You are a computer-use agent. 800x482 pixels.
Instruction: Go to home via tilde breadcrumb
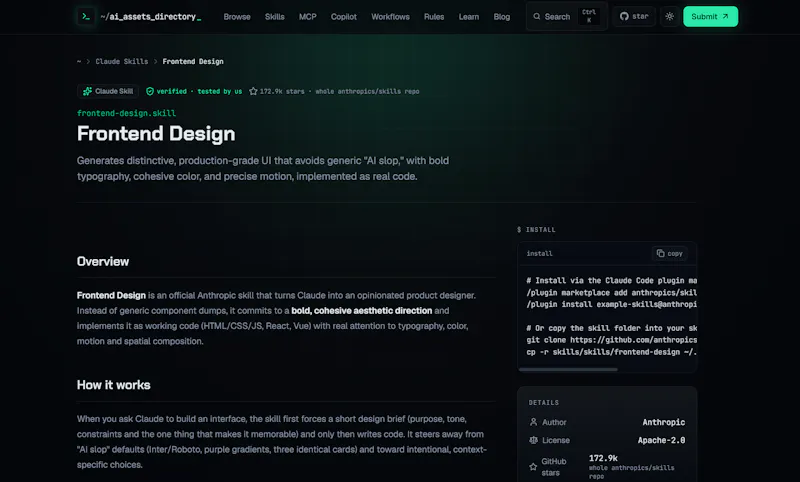(x=79, y=61)
